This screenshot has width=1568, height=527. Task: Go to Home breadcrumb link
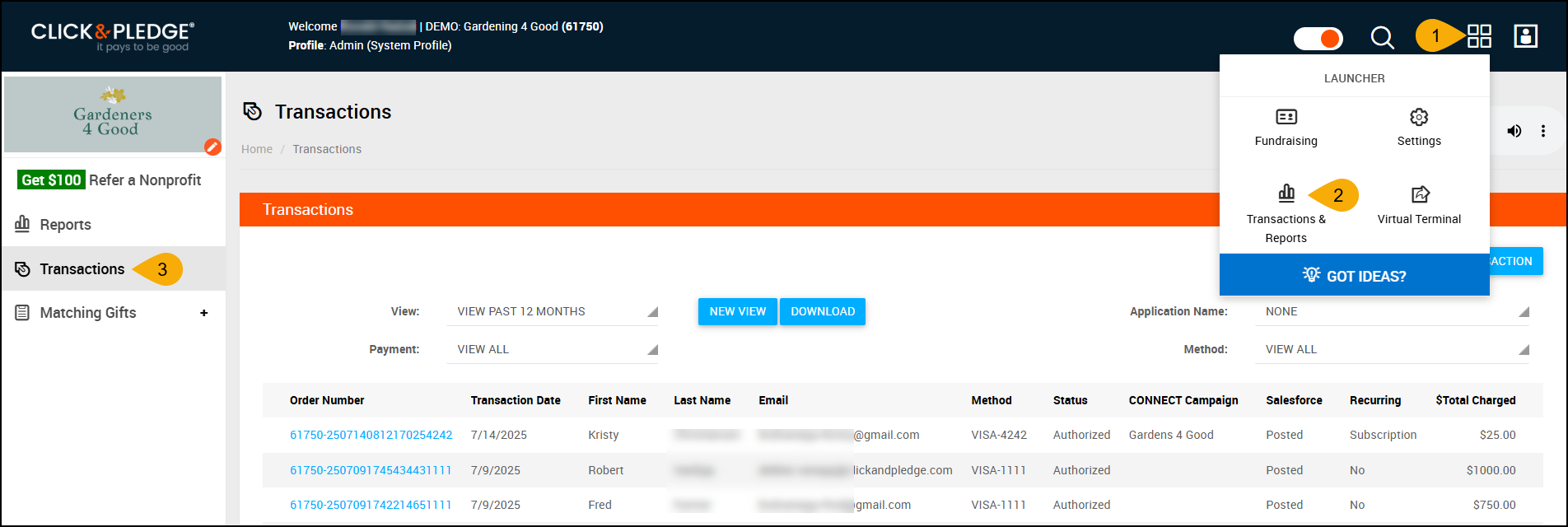[257, 149]
